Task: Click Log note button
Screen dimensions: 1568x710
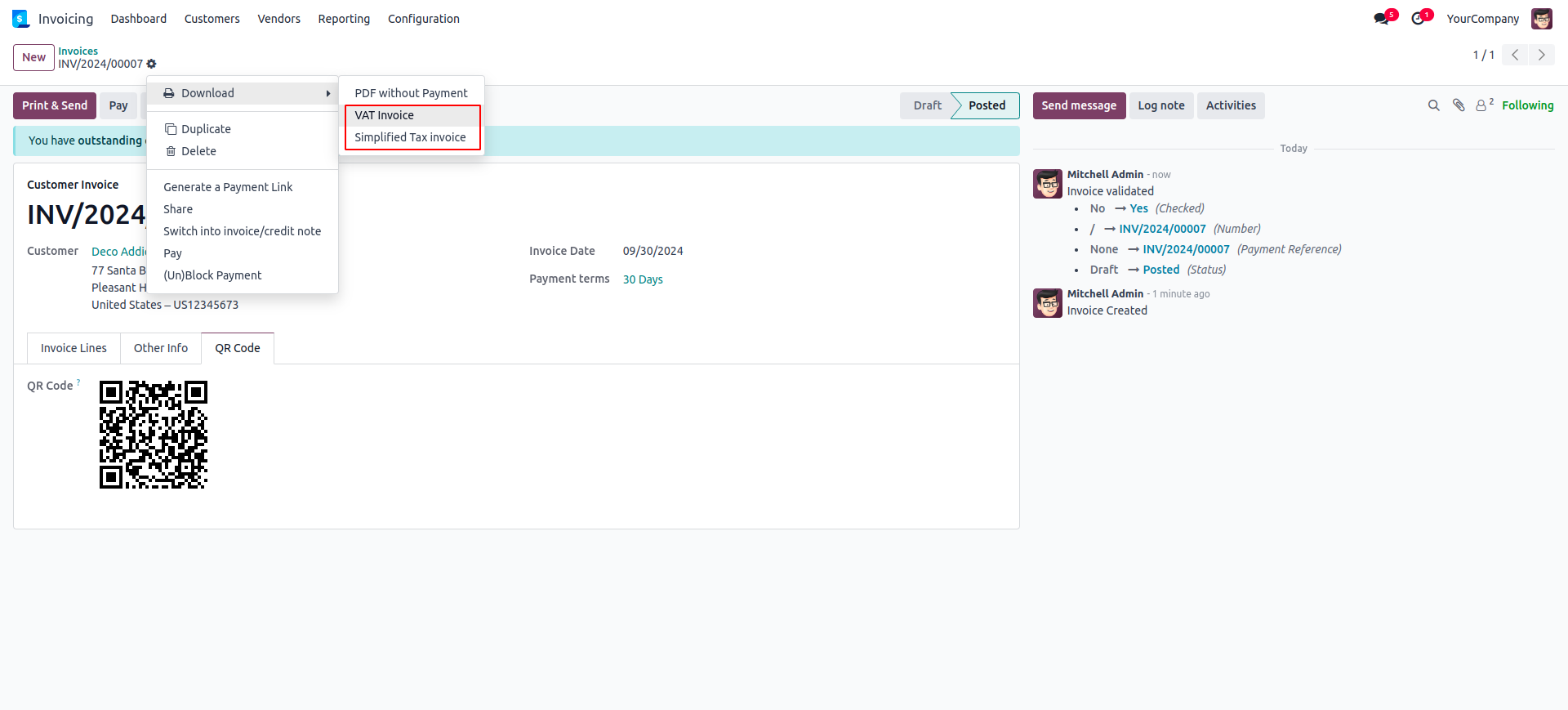Action: click(1161, 105)
